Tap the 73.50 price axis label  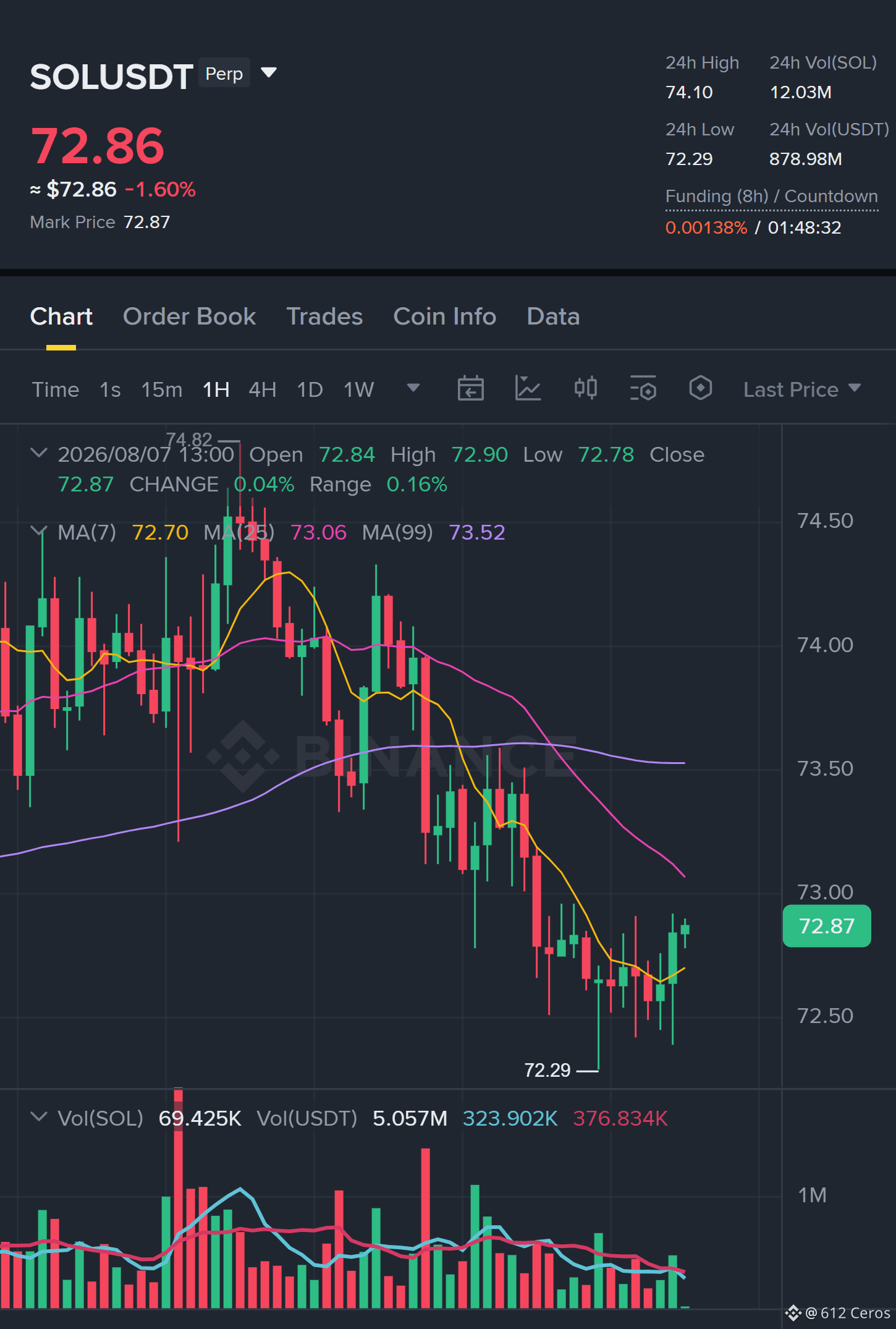tap(825, 768)
